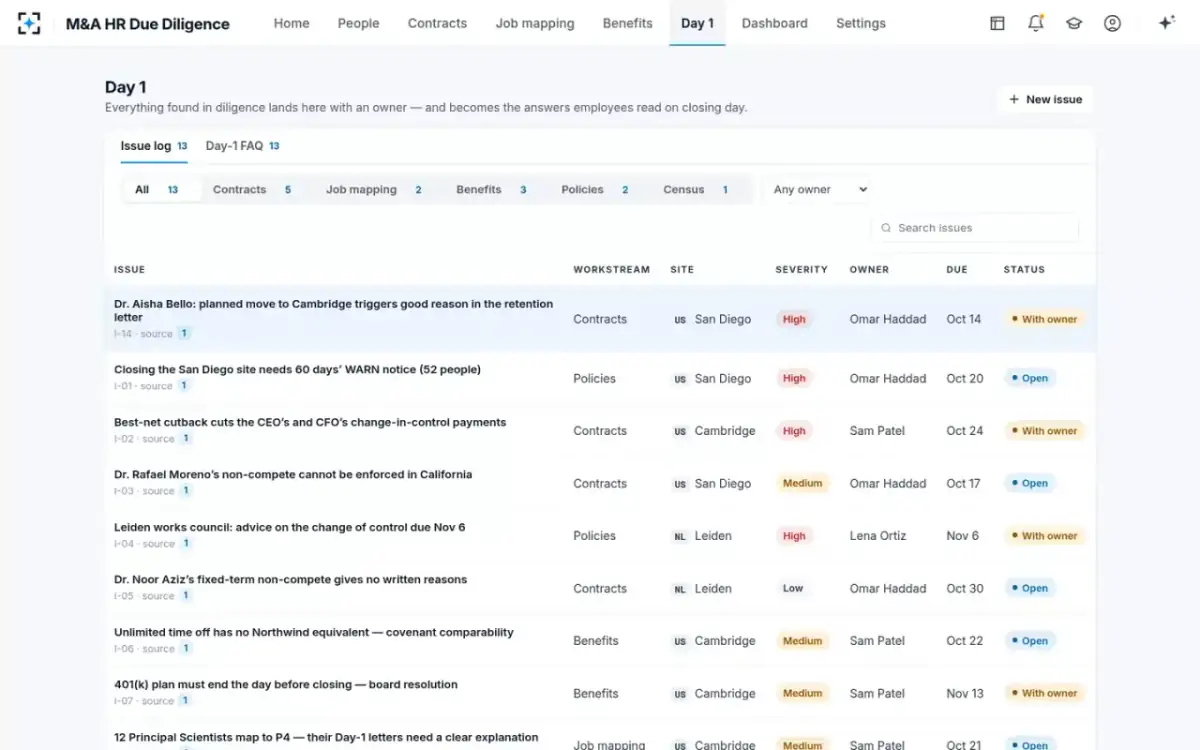Open Dashboard in top navigation
The width and height of the screenshot is (1200, 750).
pos(773,23)
